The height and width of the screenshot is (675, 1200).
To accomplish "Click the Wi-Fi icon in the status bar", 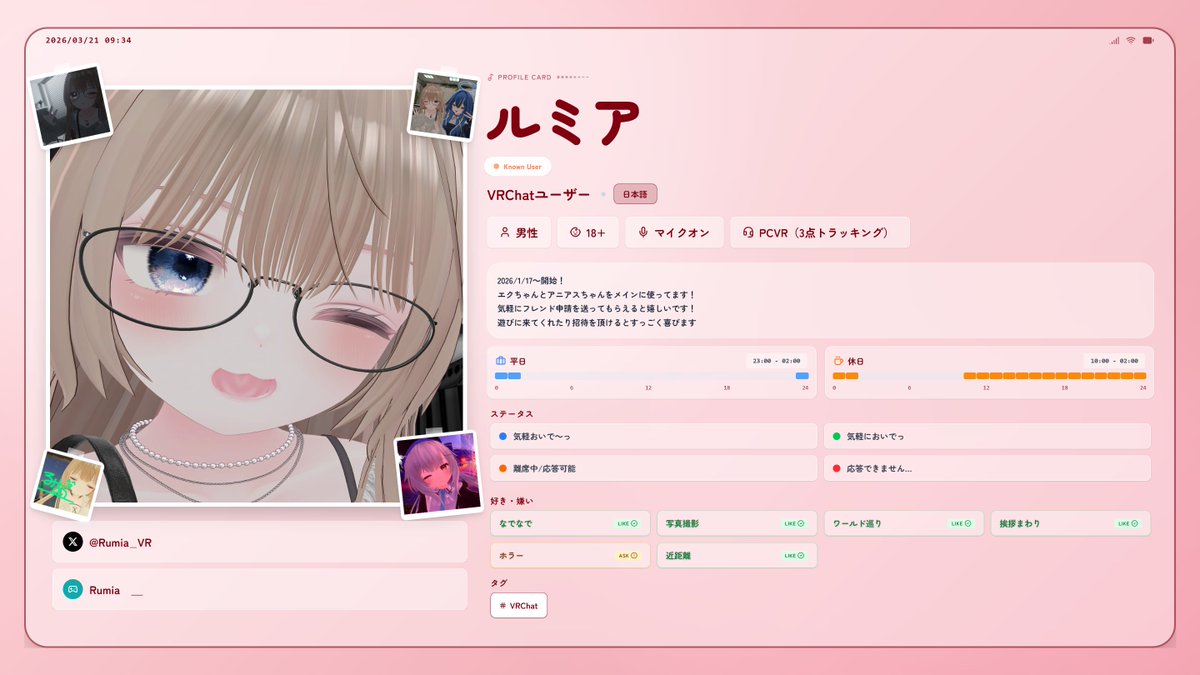I will (1128, 41).
